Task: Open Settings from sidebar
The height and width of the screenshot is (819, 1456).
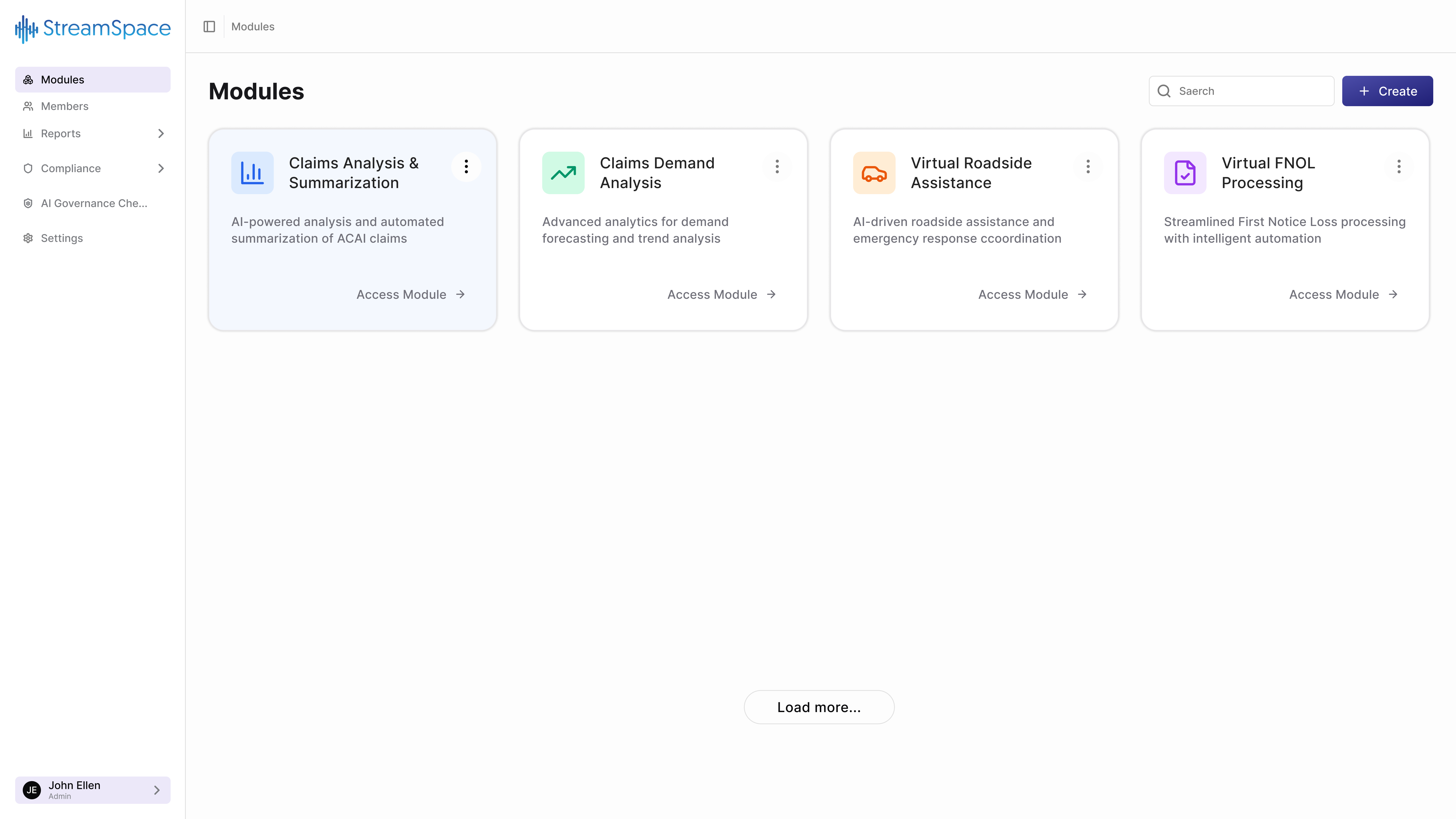Action: click(x=93, y=238)
